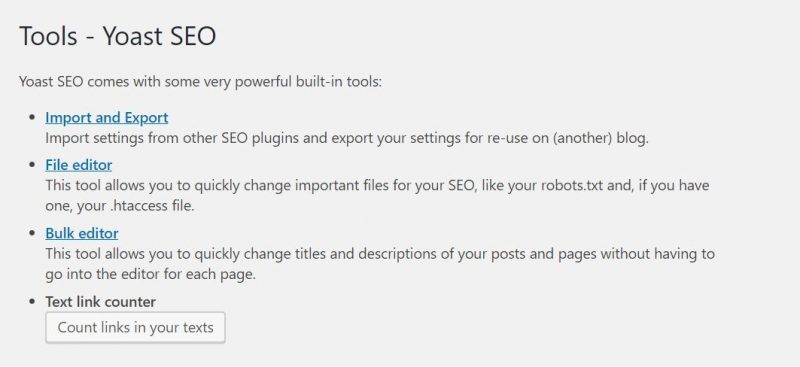Click the word robots.txt in the description
Screen dimensions: 800x367
point(573,185)
